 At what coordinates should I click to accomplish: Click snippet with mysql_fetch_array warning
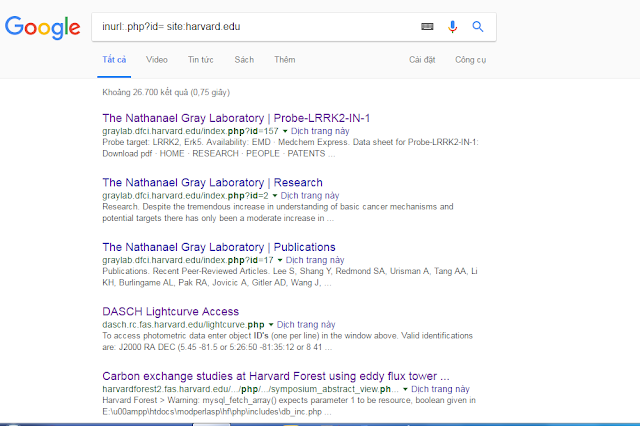tap(289, 406)
